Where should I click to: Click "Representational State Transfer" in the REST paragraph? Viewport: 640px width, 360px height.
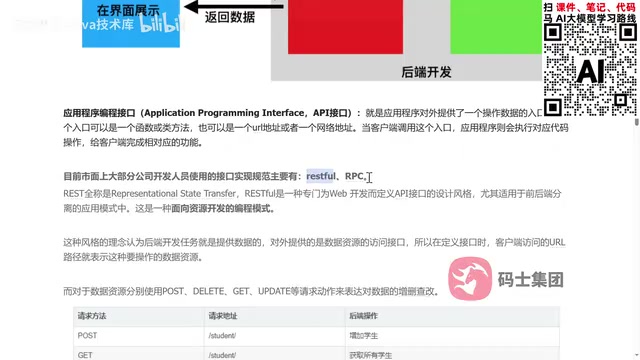pyautogui.click(x=173, y=193)
